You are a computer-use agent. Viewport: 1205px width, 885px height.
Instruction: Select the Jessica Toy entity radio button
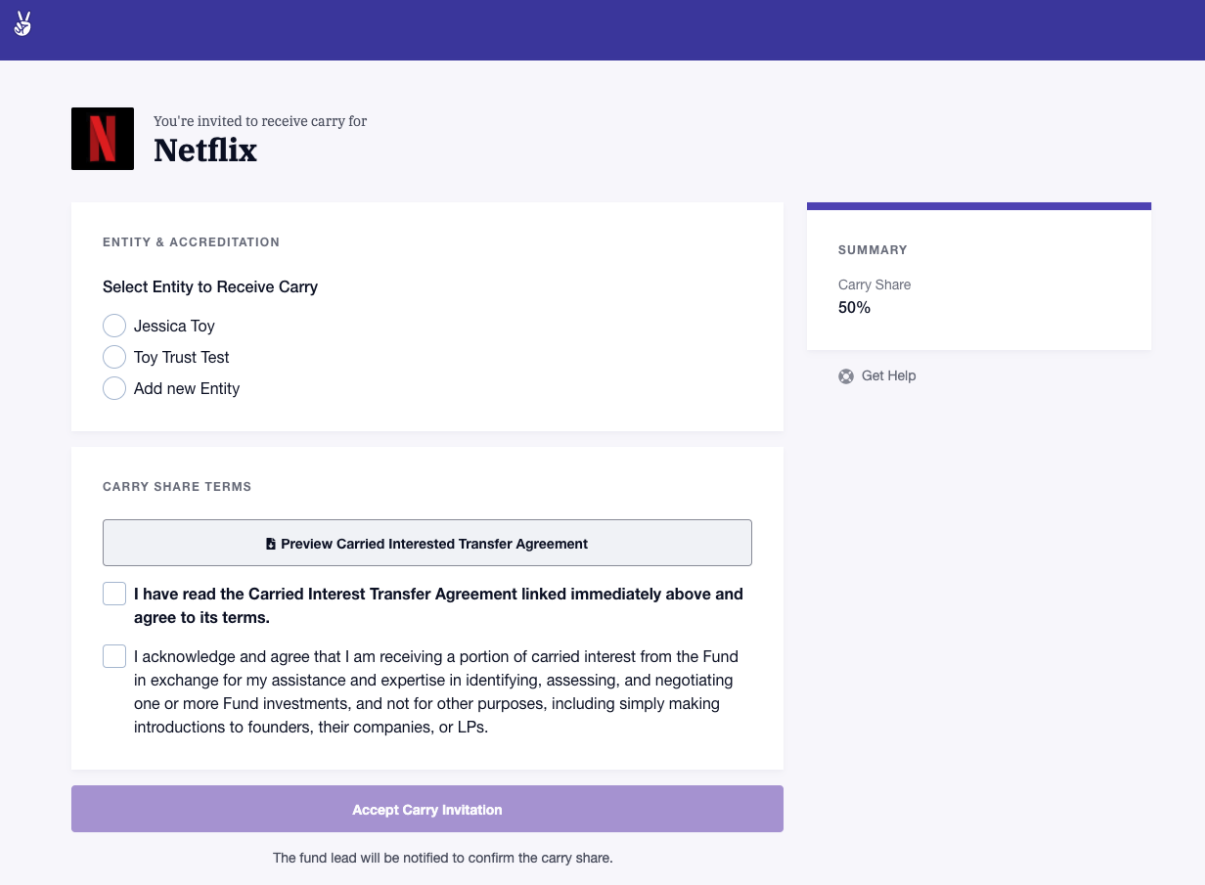[x=114, y=326]
